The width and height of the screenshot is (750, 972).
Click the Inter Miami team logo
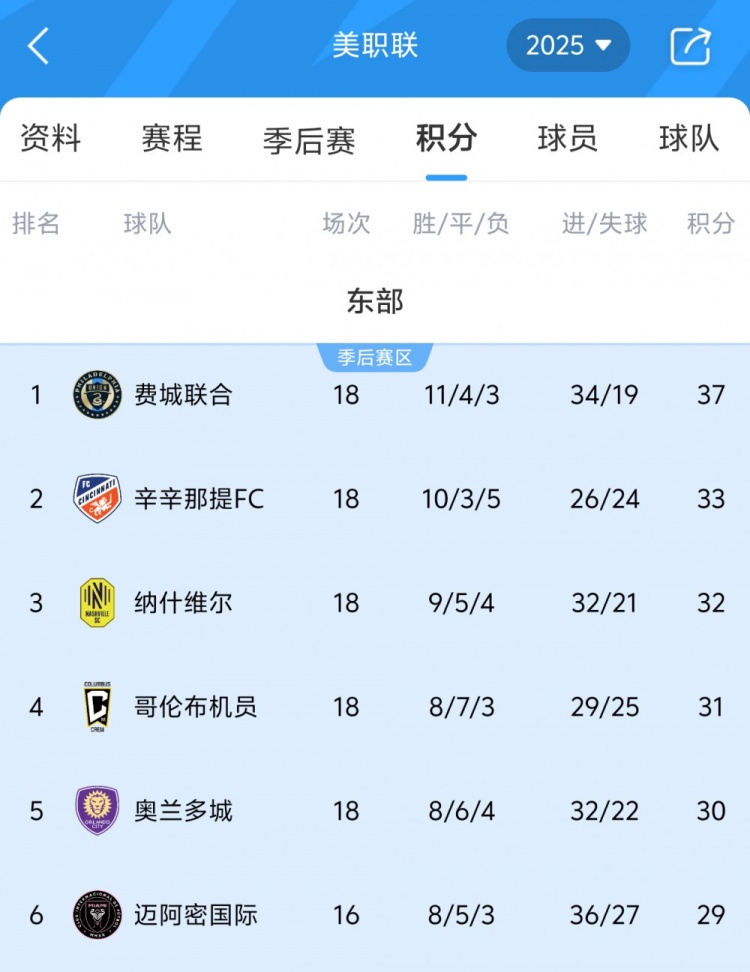(97, 915)
